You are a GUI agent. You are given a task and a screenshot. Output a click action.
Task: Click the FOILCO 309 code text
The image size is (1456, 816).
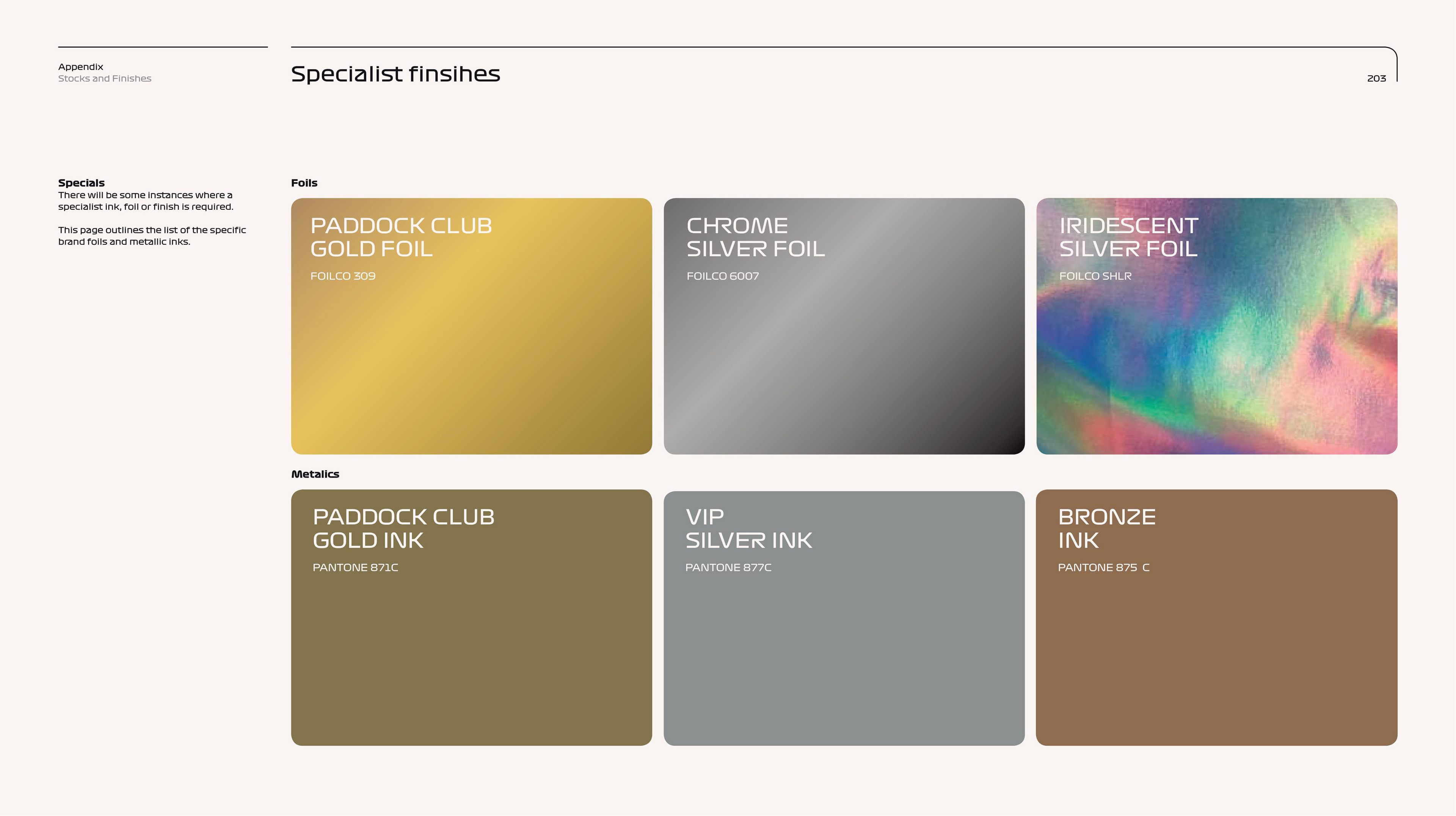(342, 277)
